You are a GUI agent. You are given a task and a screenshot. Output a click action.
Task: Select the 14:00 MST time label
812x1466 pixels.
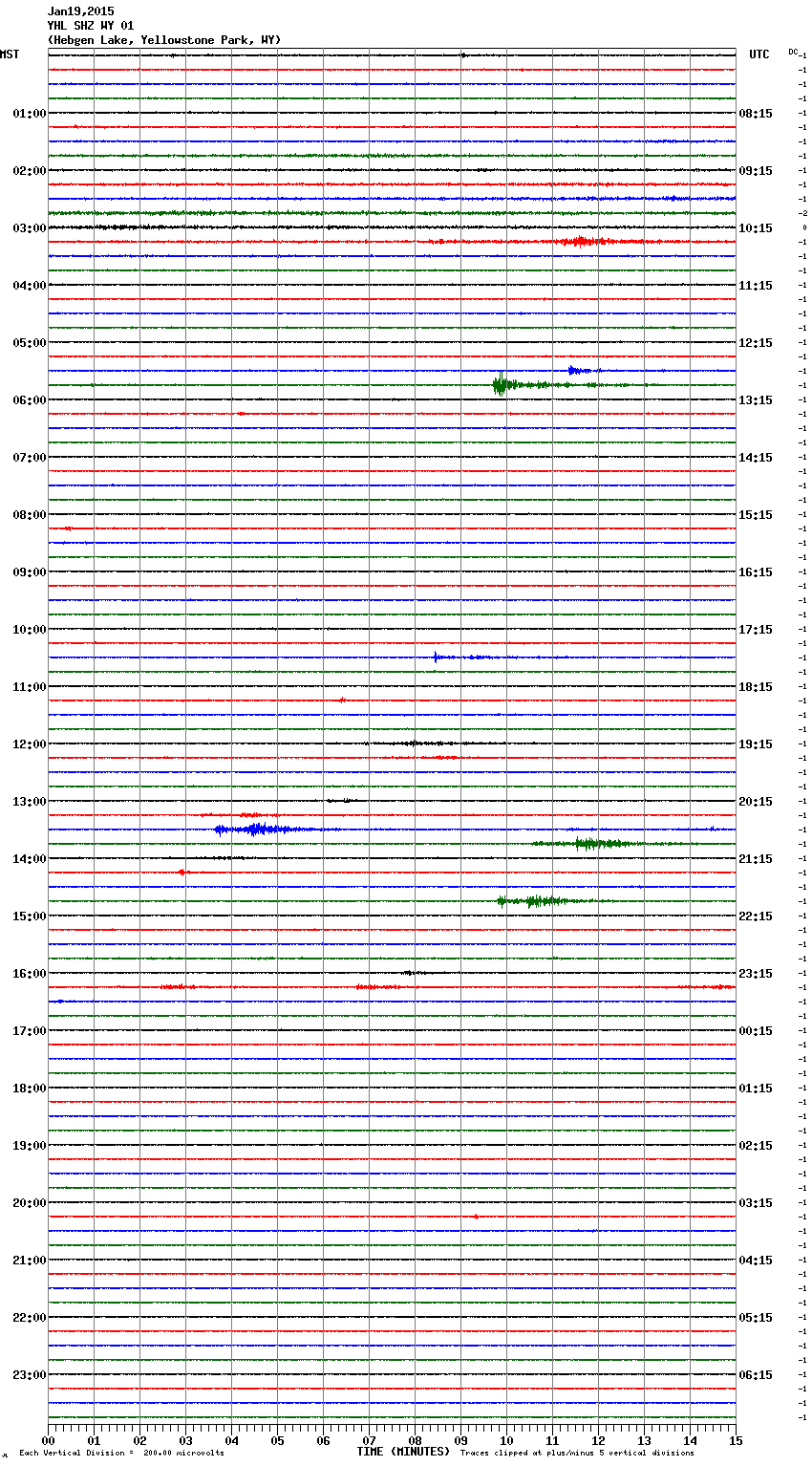pos(29,859)
